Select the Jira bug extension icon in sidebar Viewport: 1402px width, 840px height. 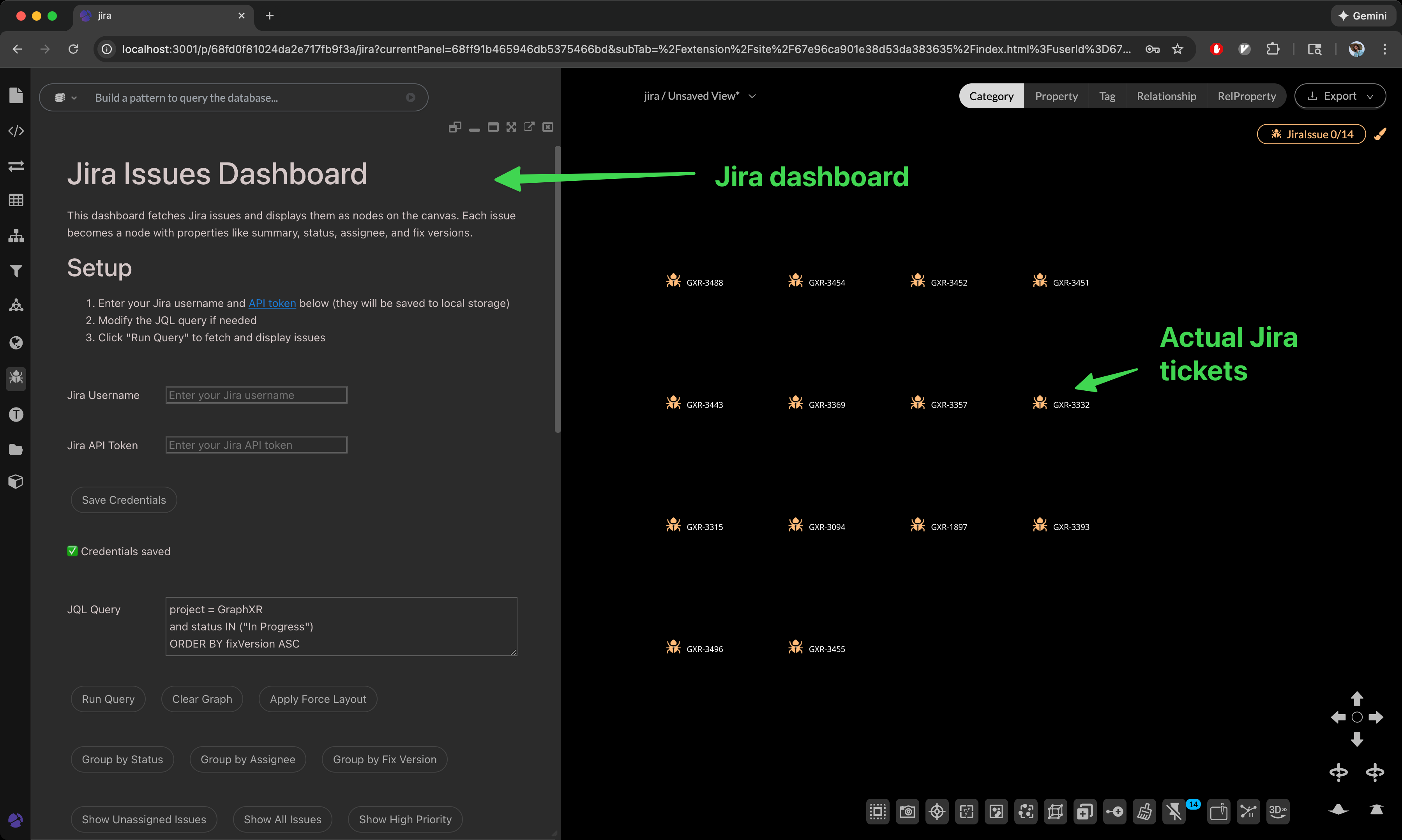16,378
